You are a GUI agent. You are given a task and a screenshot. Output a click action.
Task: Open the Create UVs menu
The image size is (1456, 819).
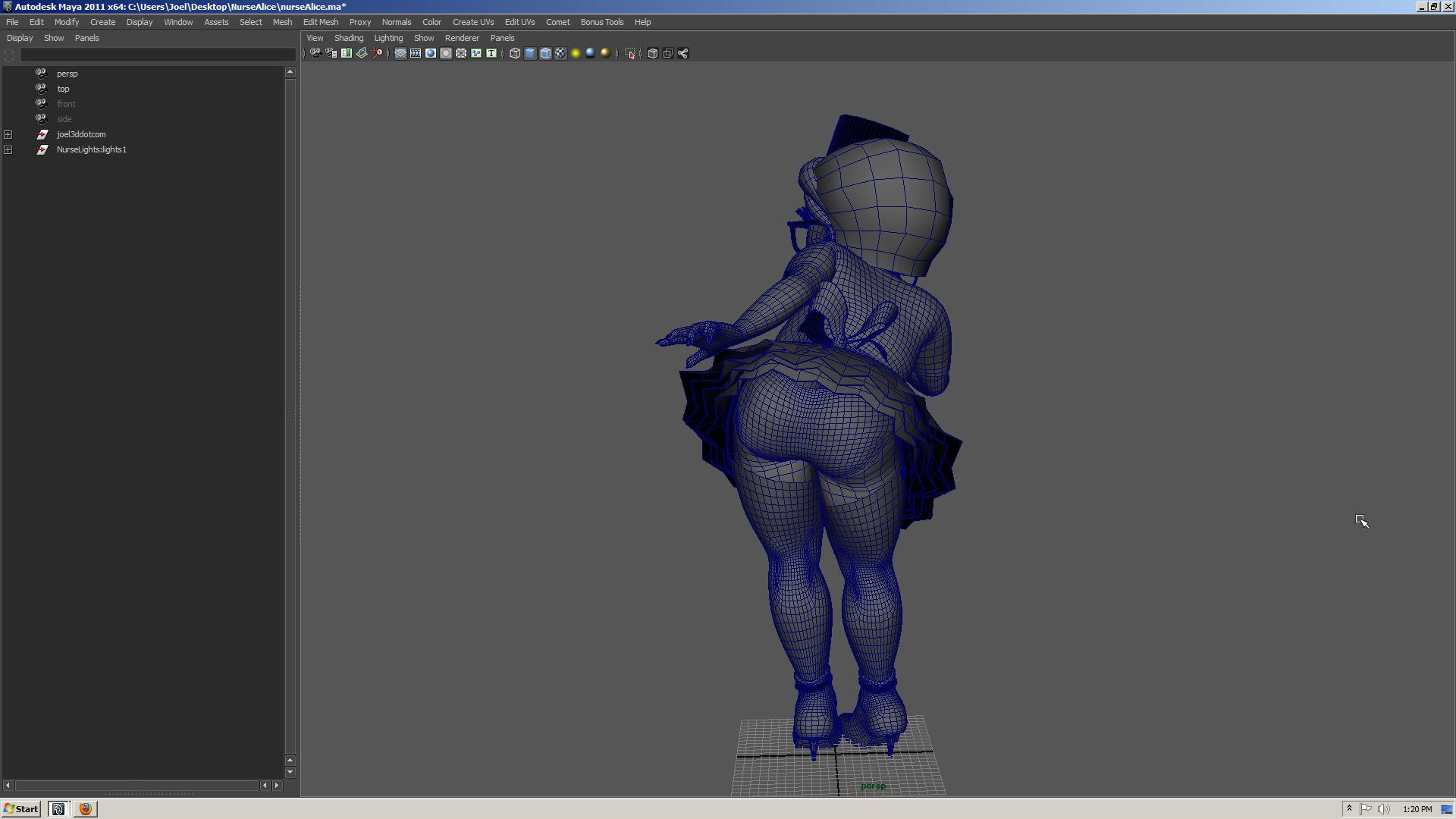point(473,22)
